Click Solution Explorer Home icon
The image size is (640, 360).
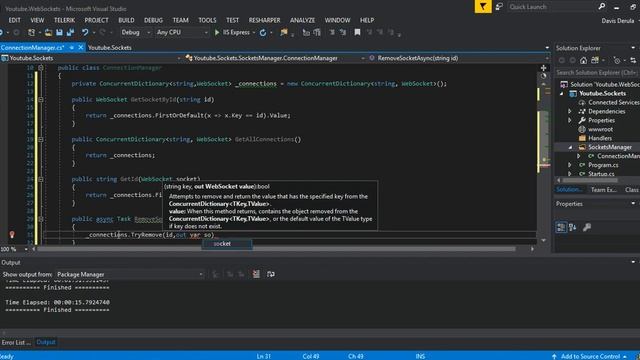tap(583, 60)
